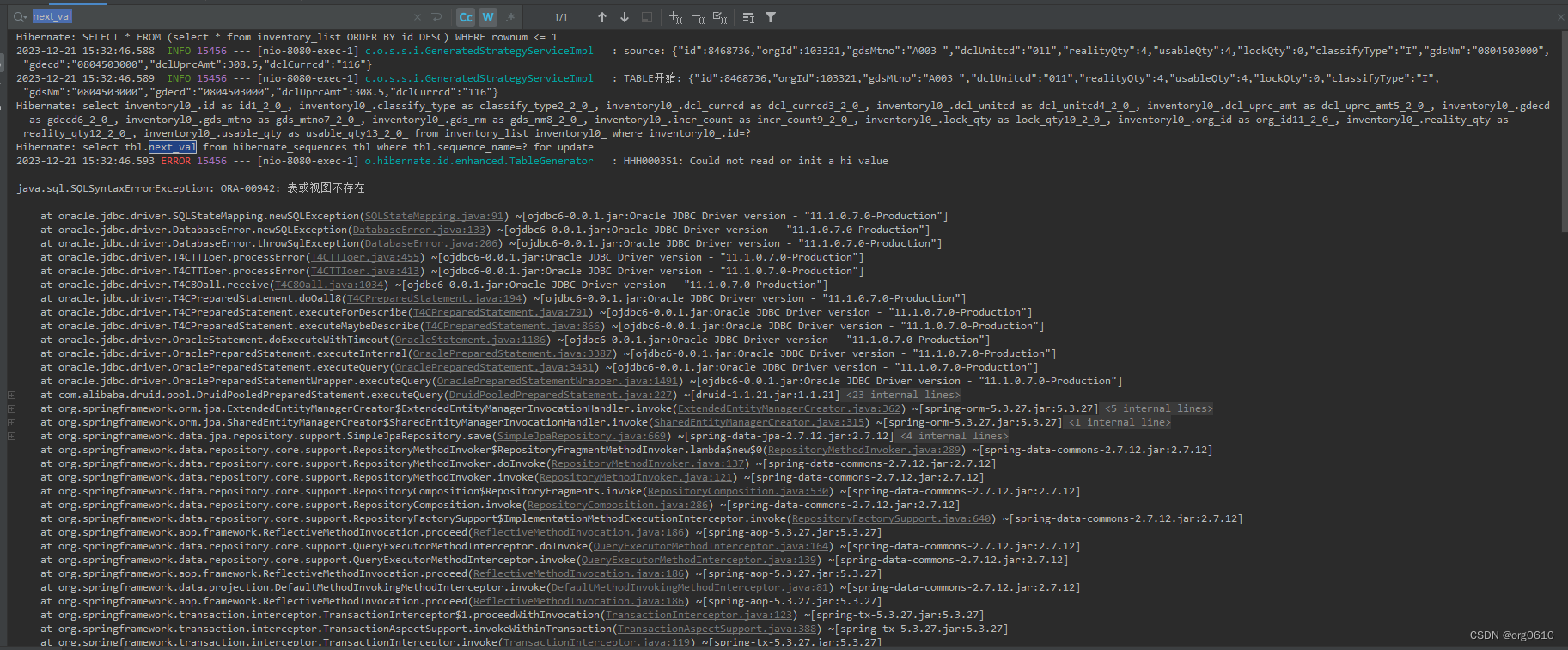
Task: Open RepositoryMethodInvoker.java:121 link
Action: tap(636, 478)
